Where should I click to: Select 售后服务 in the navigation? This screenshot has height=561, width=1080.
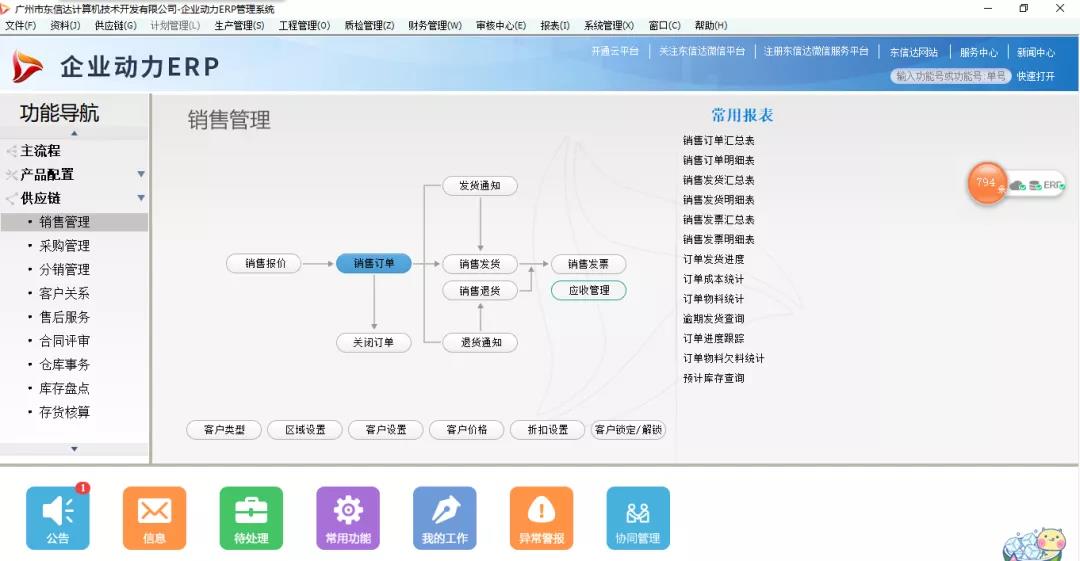(x=64, y=317)
